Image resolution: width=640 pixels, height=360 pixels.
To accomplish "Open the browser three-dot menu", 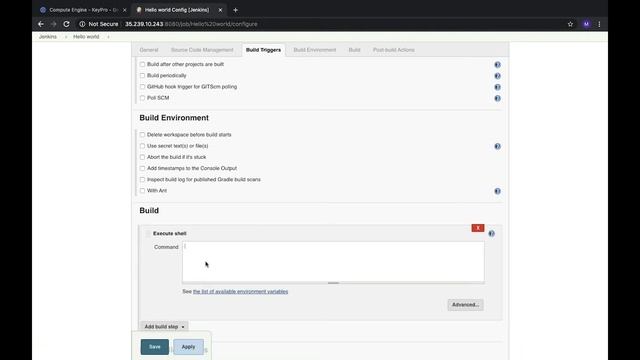I will coord(599,24).
